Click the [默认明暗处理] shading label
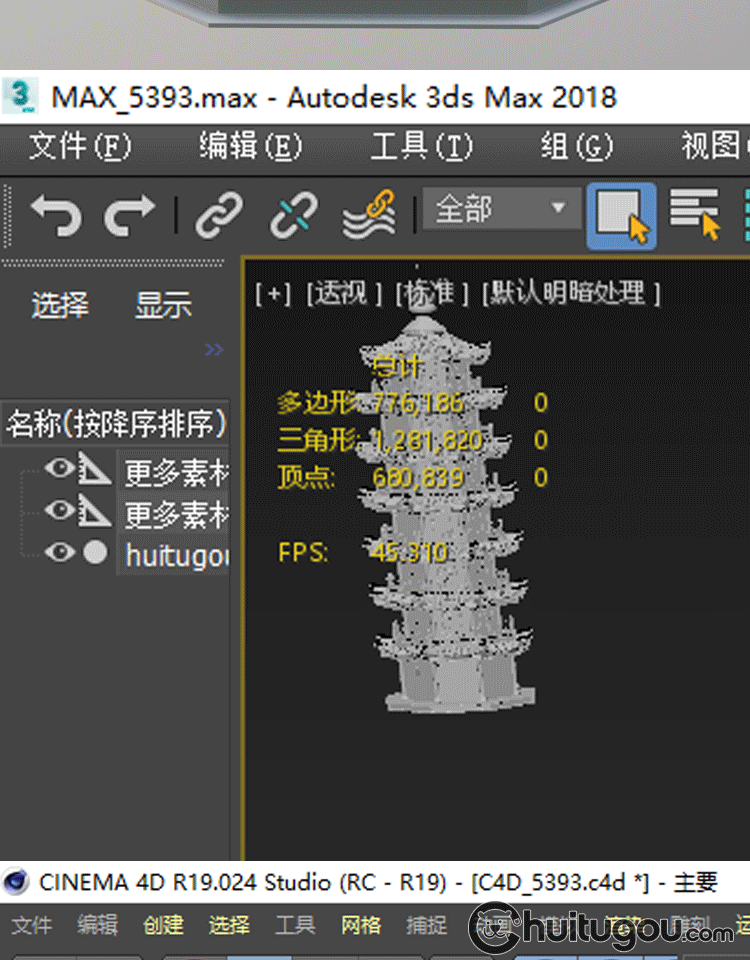 (x=571, y=293)
